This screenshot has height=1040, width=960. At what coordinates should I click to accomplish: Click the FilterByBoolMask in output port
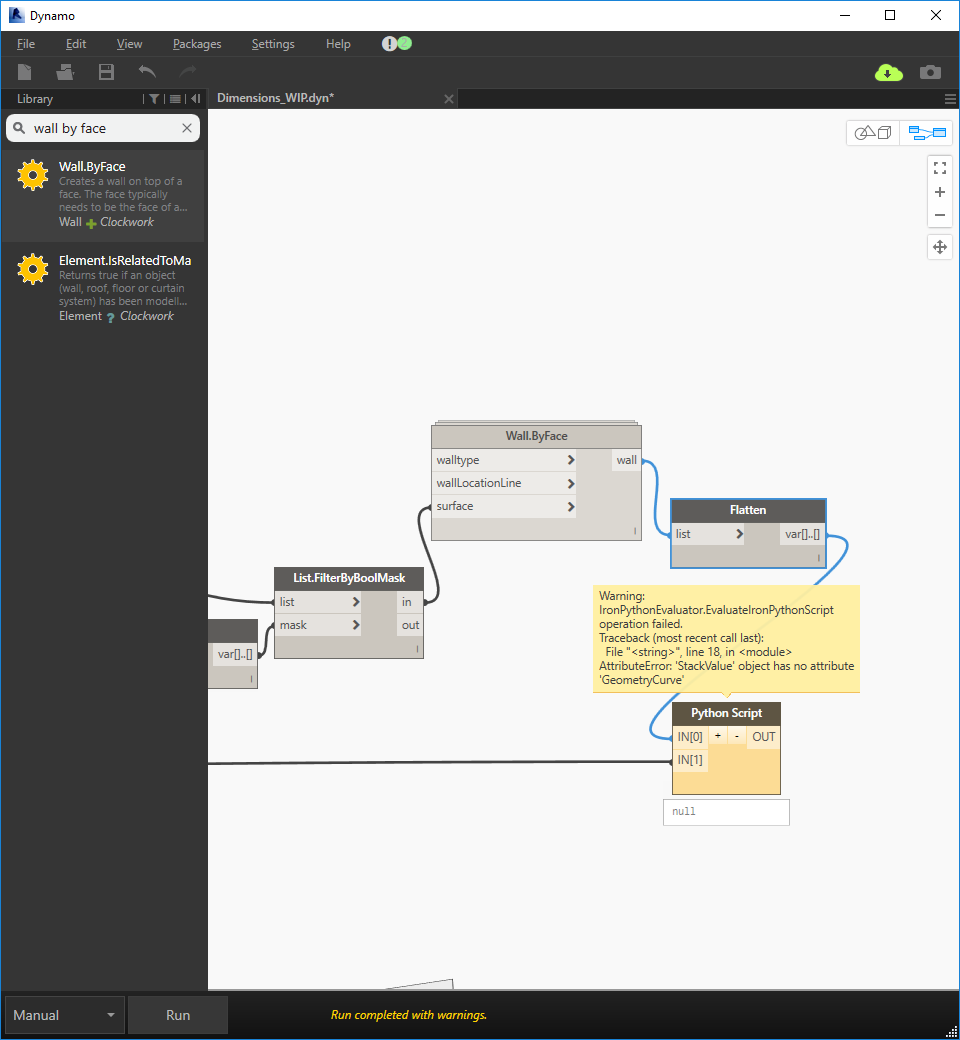pyautogui.click(x=407, y=602)
